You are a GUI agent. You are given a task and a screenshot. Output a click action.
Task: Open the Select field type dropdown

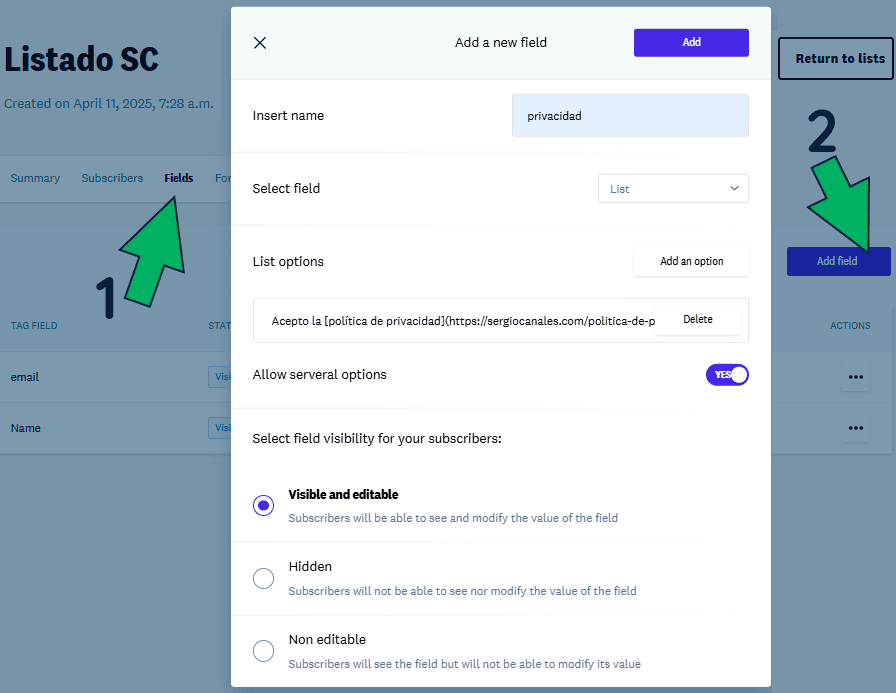point(673,188)
